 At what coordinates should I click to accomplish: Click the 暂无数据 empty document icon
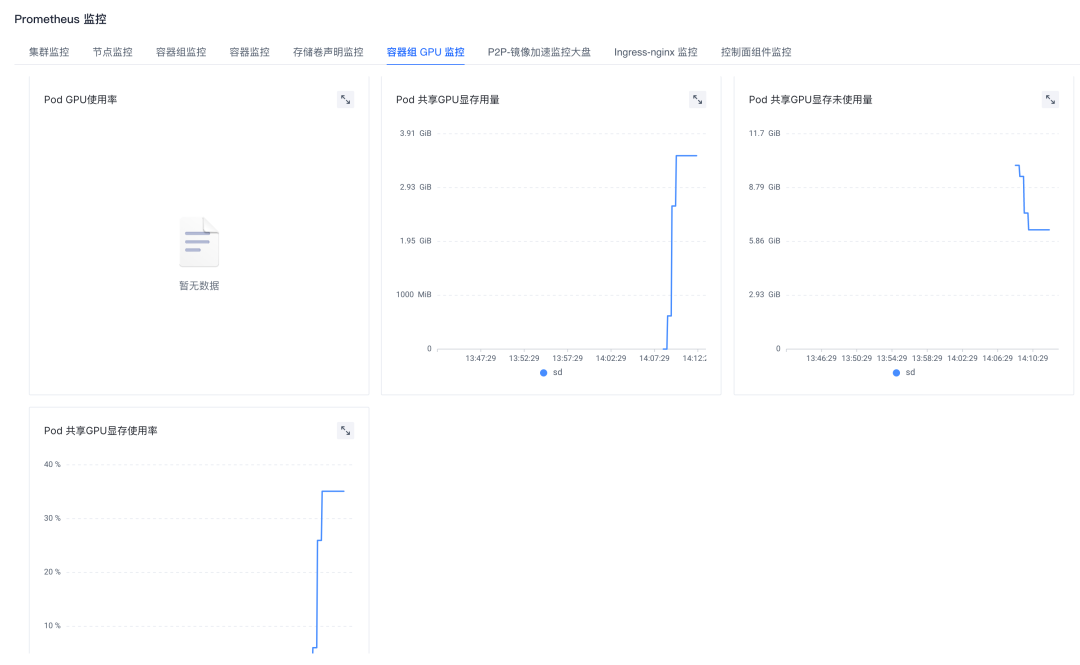[x=199, y=242]
